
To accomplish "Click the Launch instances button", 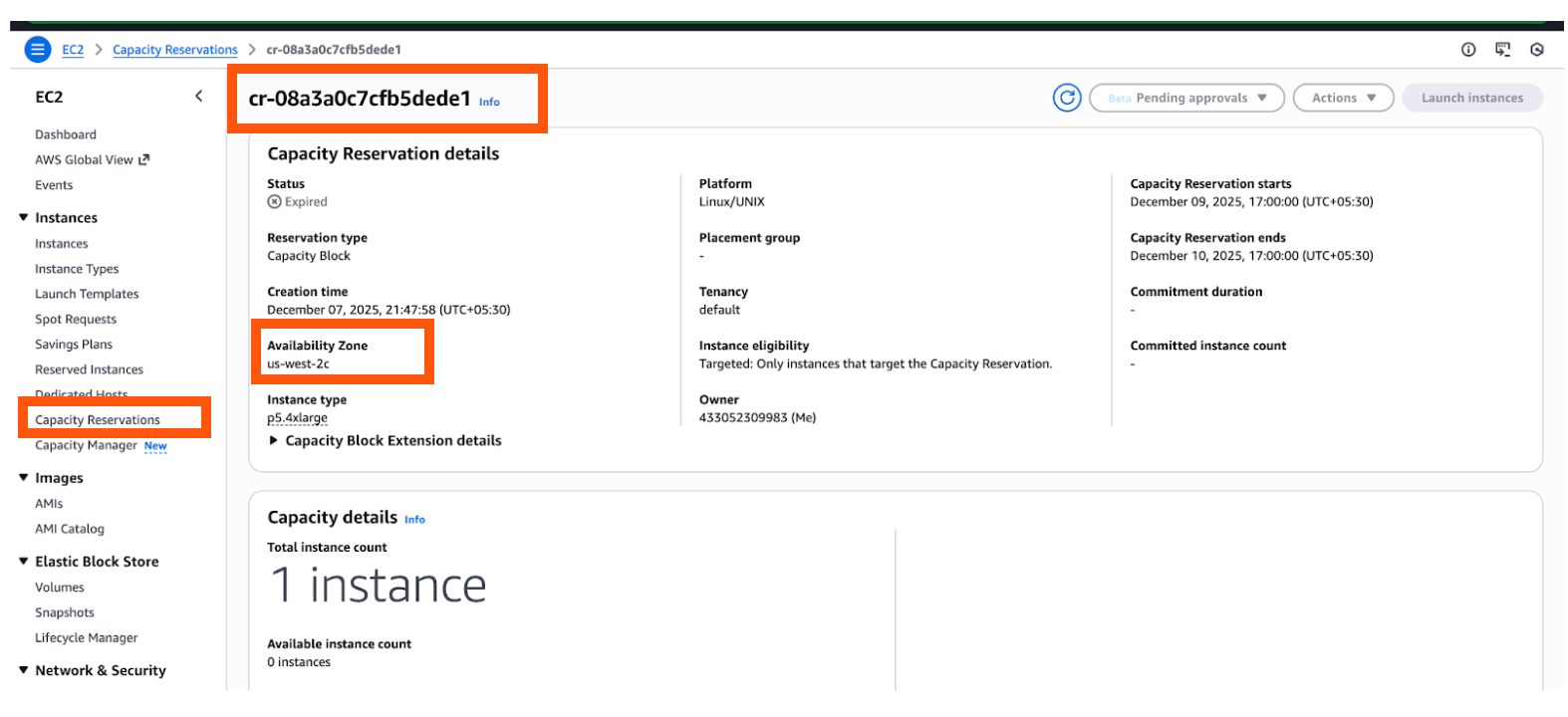I will point(1471,98).
